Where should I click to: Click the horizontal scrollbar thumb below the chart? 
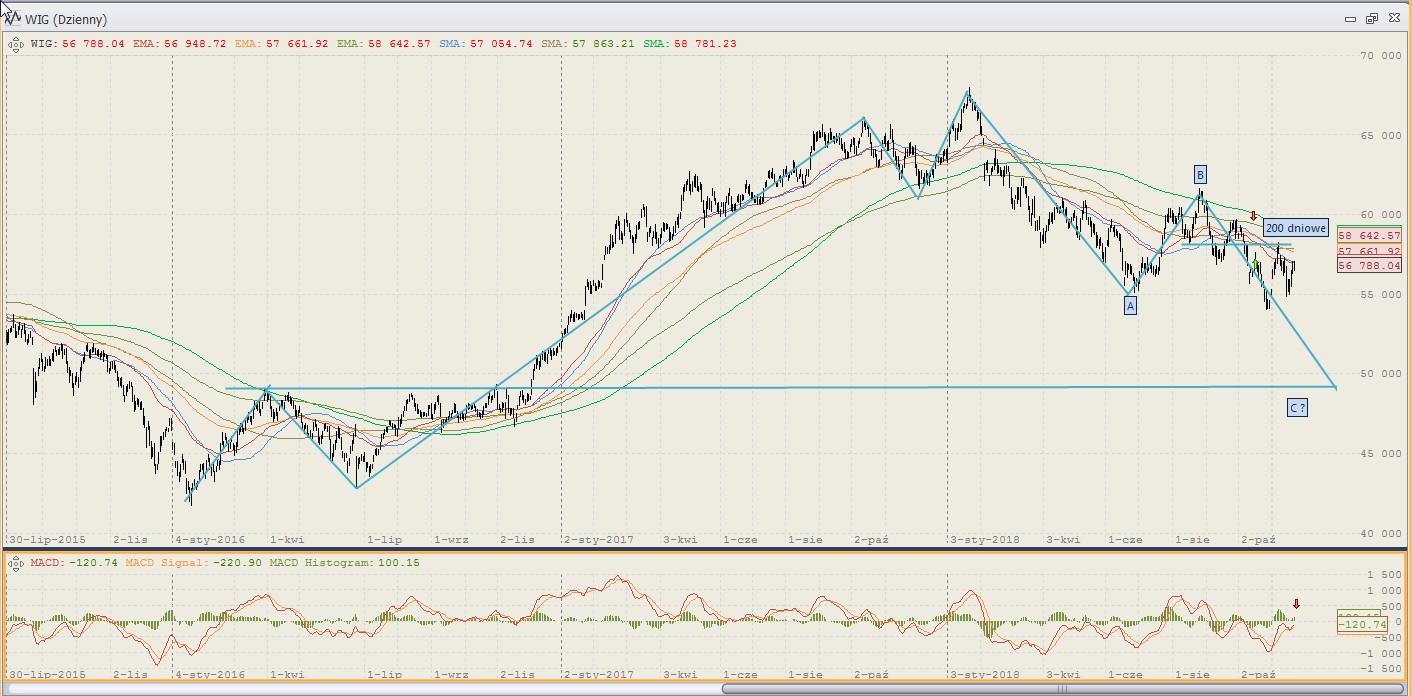tap(1065, 688)
